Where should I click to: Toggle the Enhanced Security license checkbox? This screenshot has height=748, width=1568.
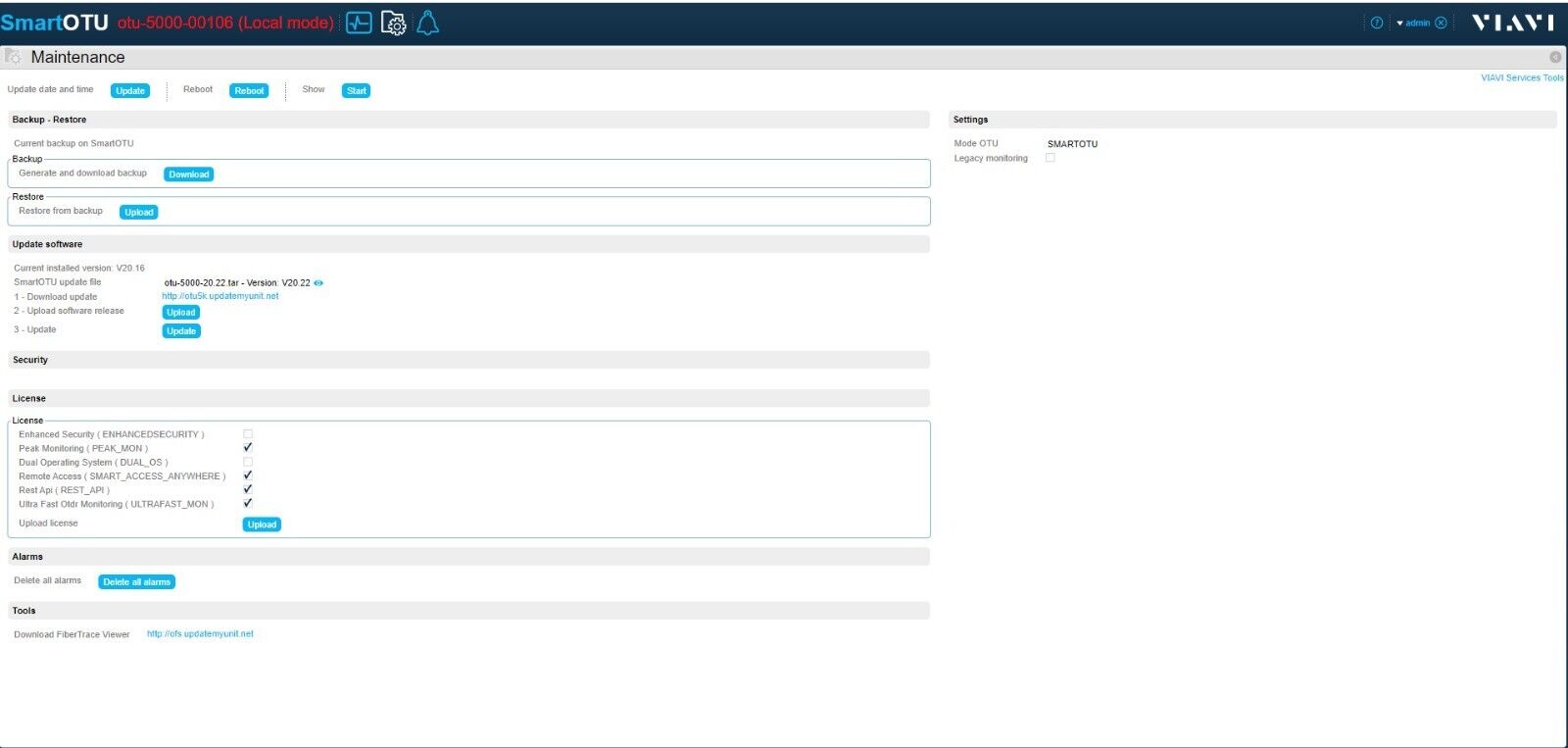pos(248,433)
